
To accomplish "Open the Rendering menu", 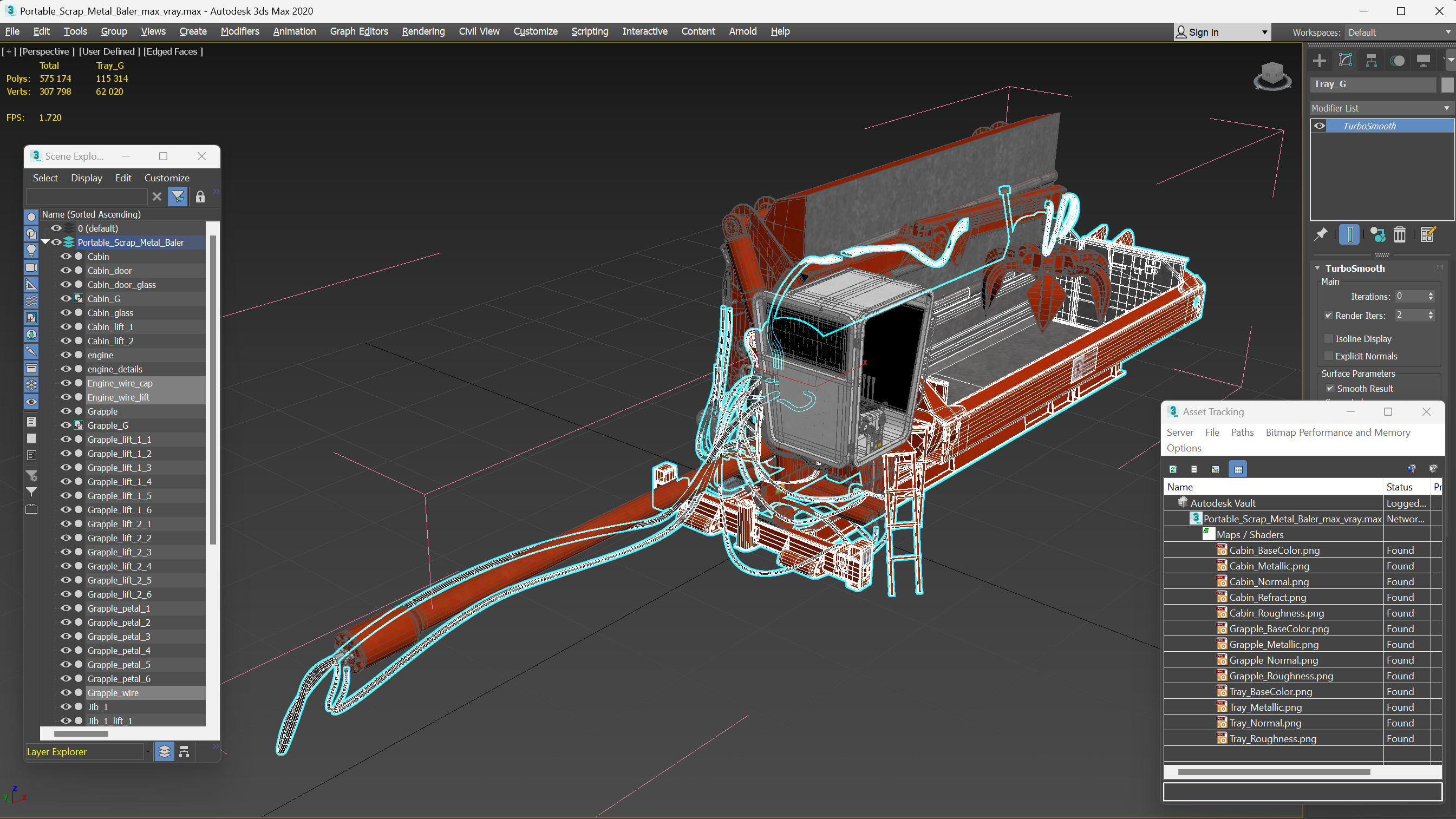I will click(423, 31).
